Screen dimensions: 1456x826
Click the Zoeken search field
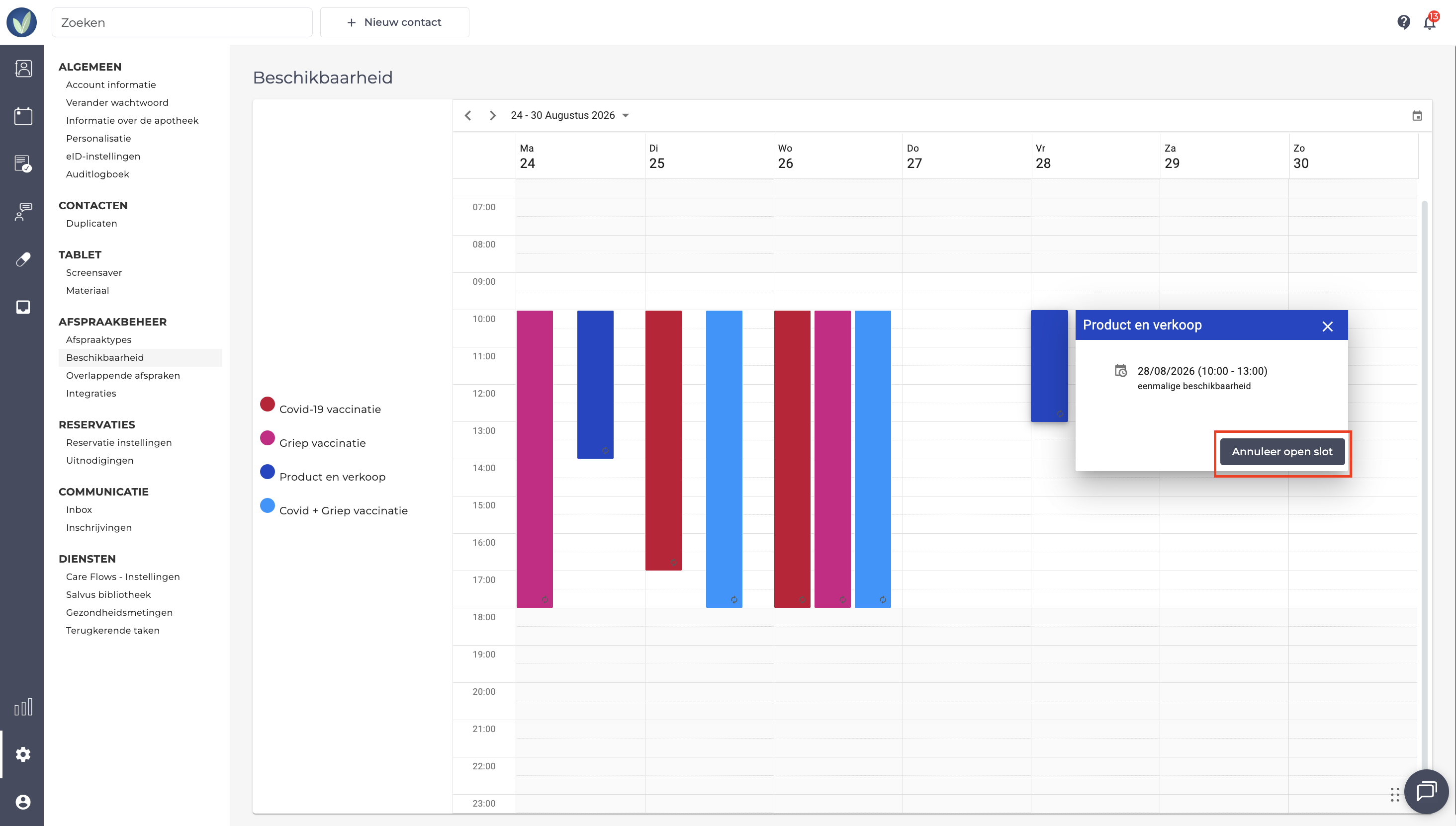[x=182, y=22]
